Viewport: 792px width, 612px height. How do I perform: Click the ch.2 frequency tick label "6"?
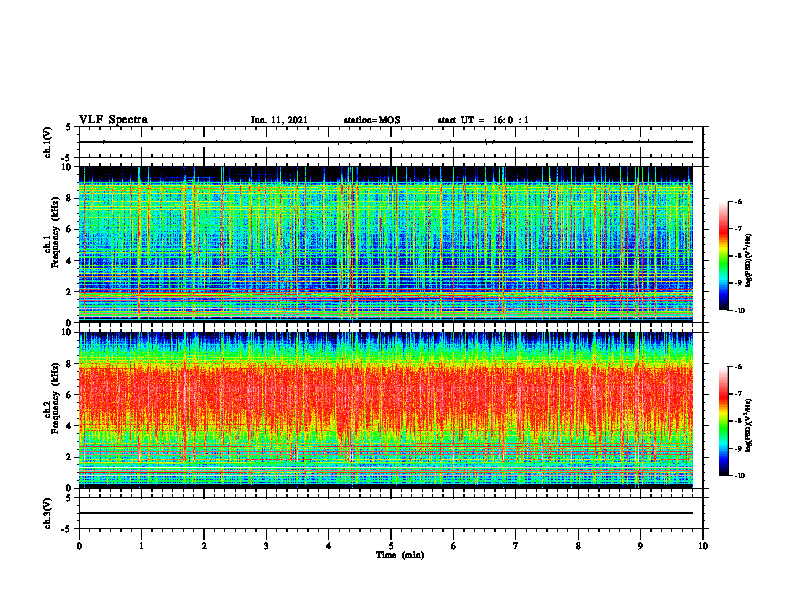(x=70, y=395)
